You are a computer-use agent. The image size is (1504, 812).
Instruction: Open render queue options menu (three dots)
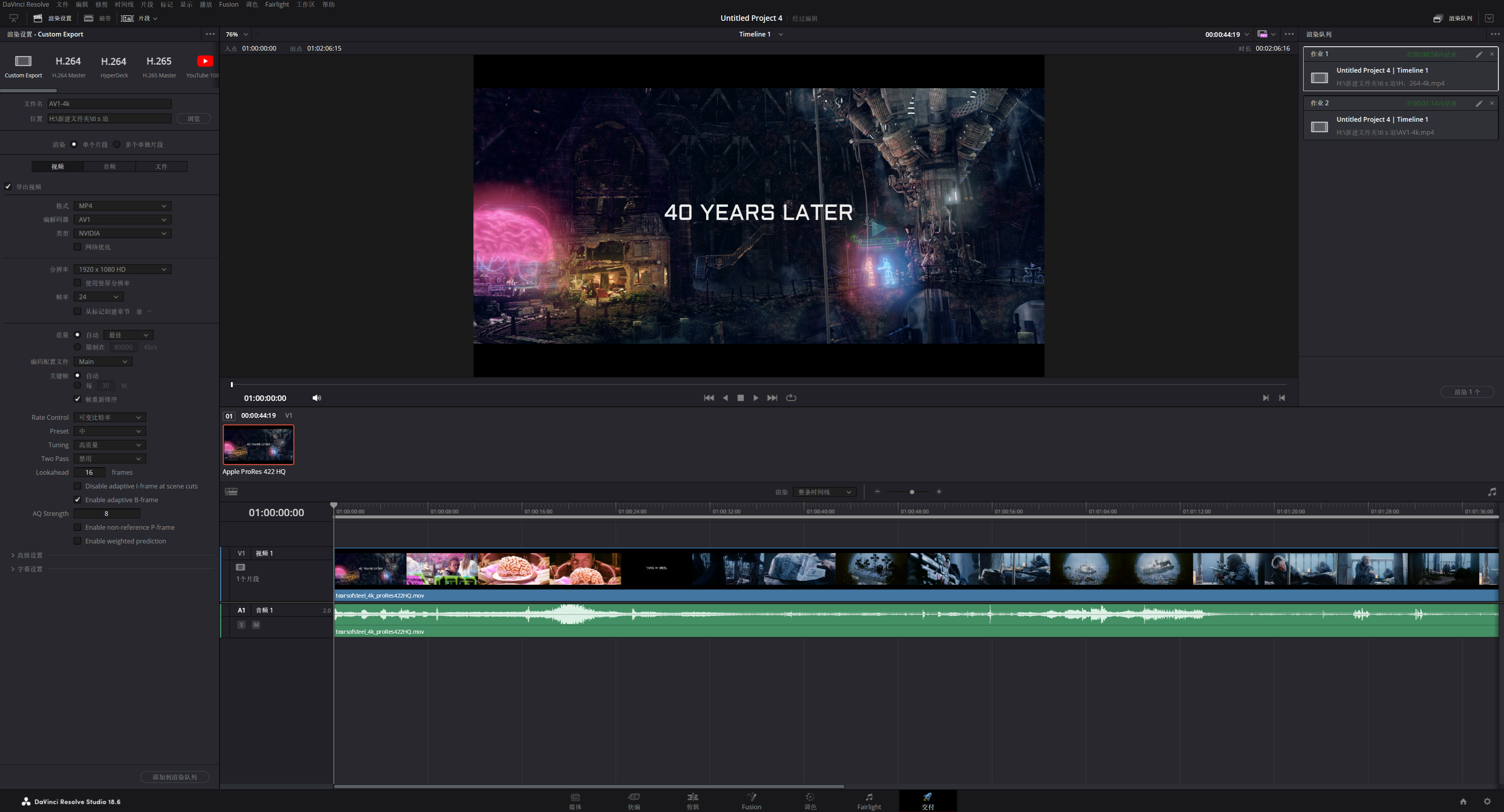tap(1495, 35)
